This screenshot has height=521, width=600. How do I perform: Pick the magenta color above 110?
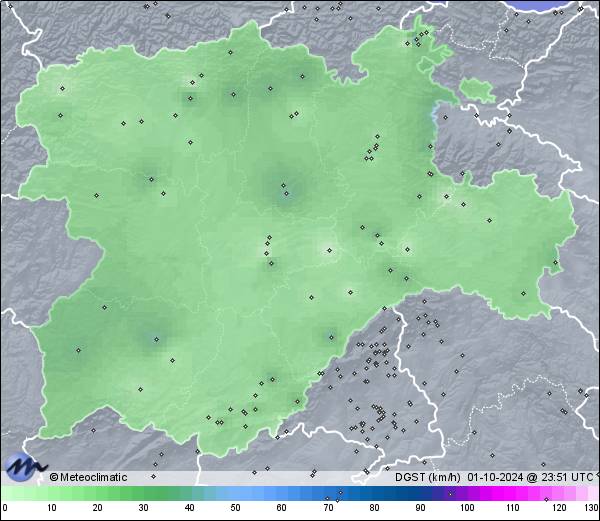513,494
